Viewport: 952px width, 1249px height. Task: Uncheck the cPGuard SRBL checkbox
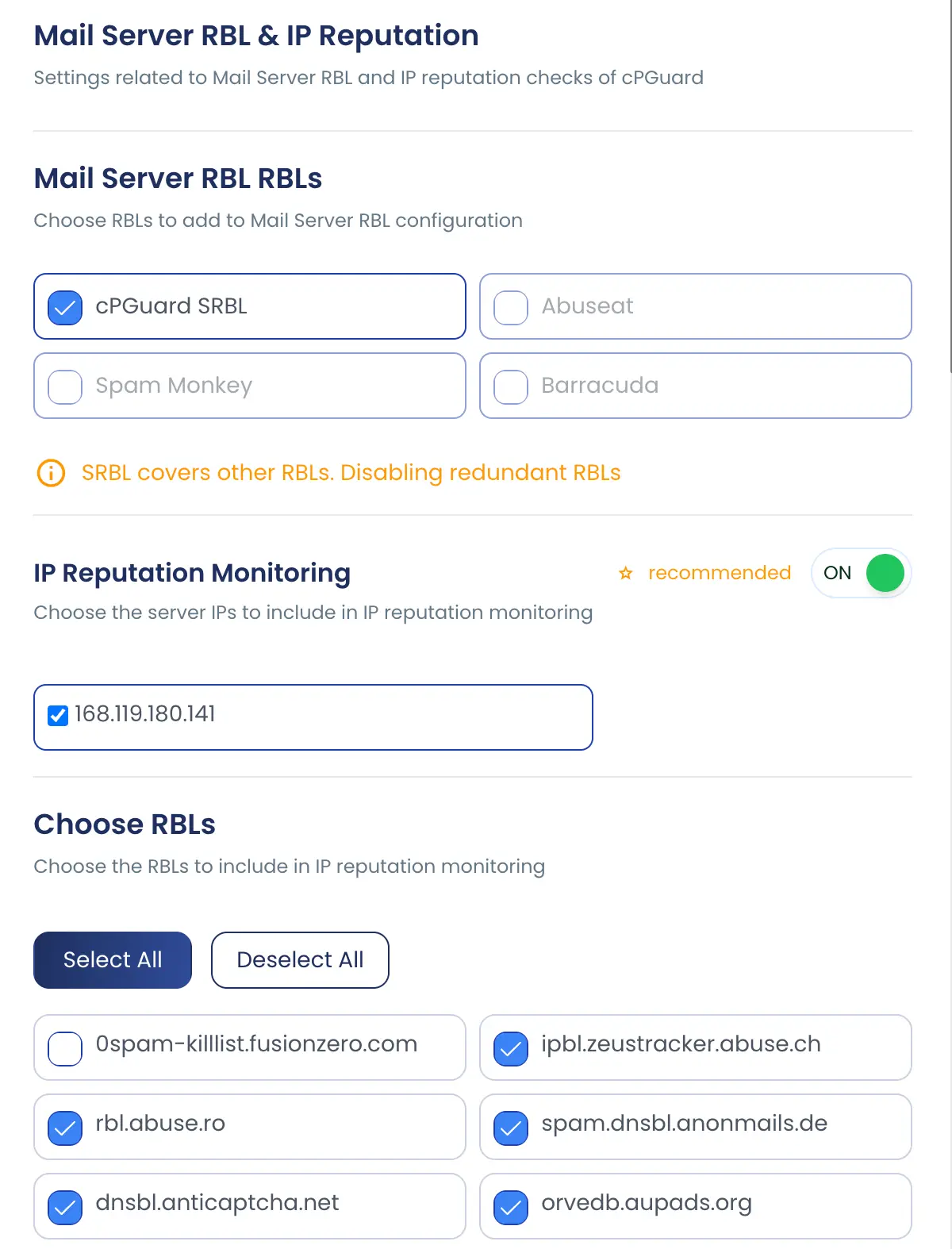[x=65, y=307]
